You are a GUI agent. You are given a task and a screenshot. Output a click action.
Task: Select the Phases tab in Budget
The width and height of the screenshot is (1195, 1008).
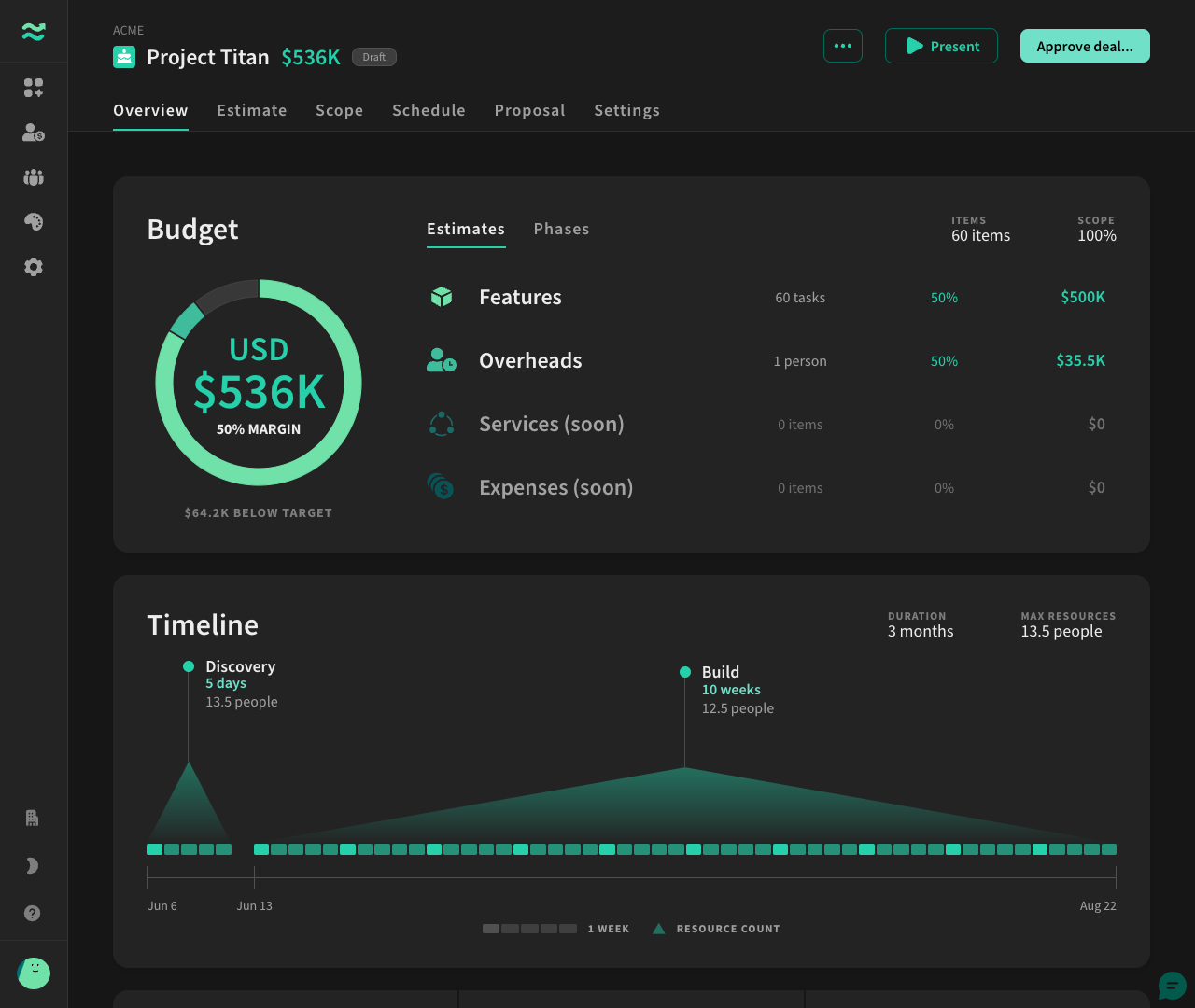click(x=561, y=229)
